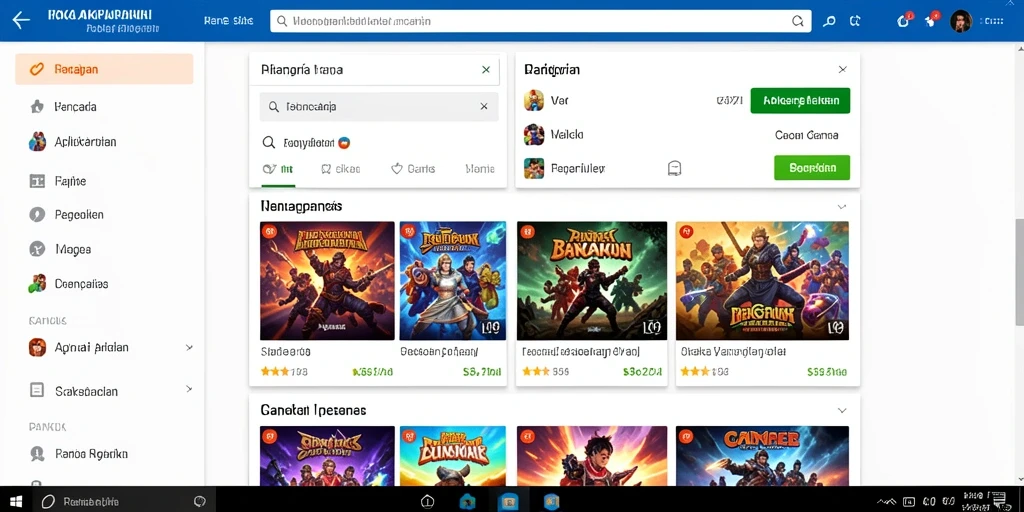The width and height of the screenshot is (1024, 512).
Task: Switch to the cikee tab
Action: (x=340, y=169)
